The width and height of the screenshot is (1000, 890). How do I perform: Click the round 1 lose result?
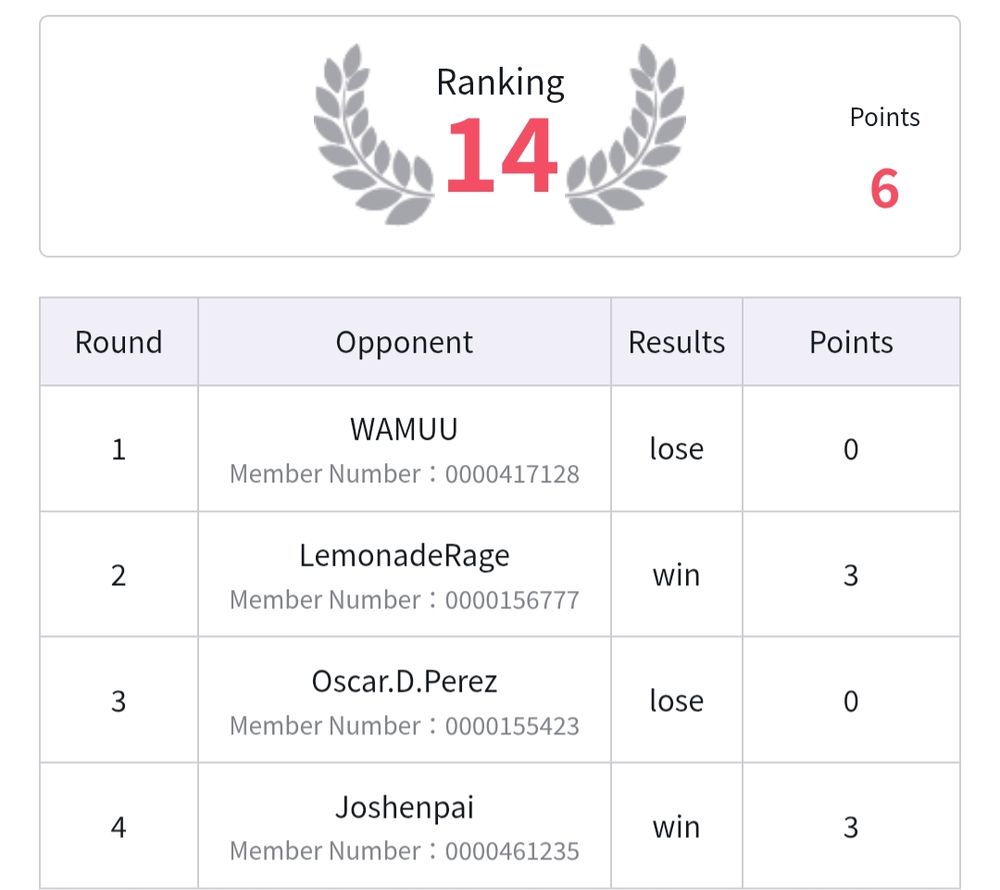click(677, 448)
